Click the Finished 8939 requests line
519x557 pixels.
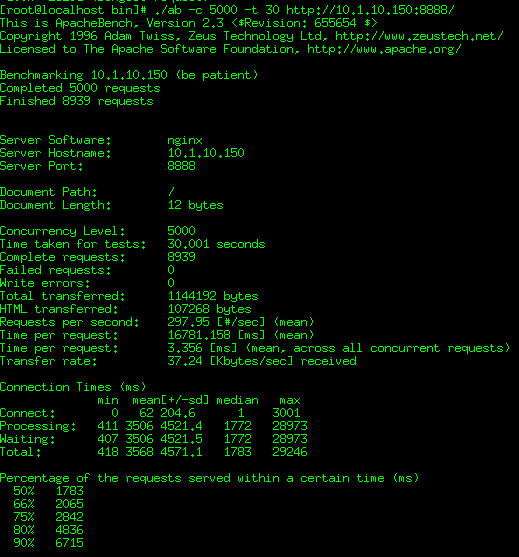pyautogui.click(x=77, y=101)
